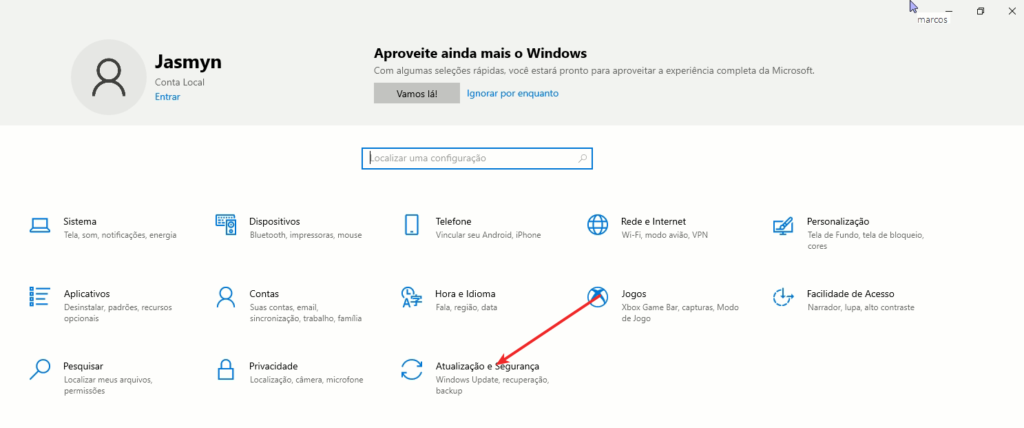Click the Conta Local label
1024x428 pixels.
click(x=180, y=83)
